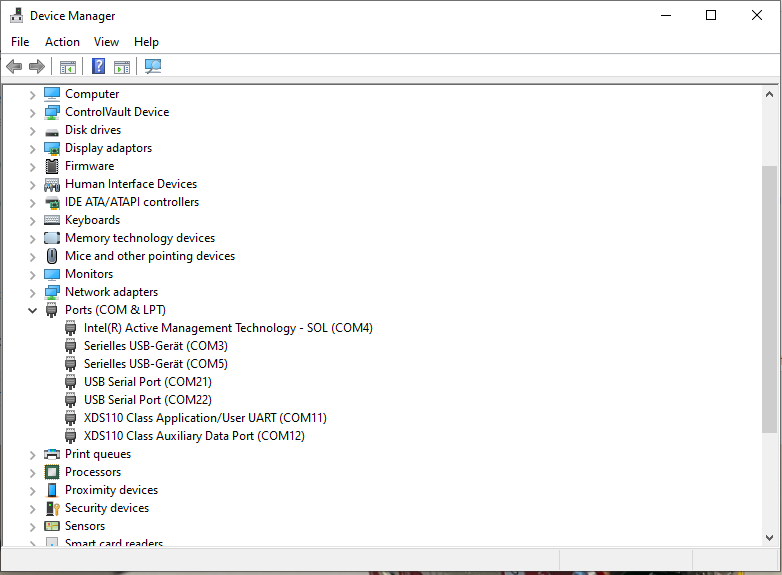Expand the Monitors node
The width and height of the screenshot is (782, 575).
pyautogui.click(x=32, y=274)
